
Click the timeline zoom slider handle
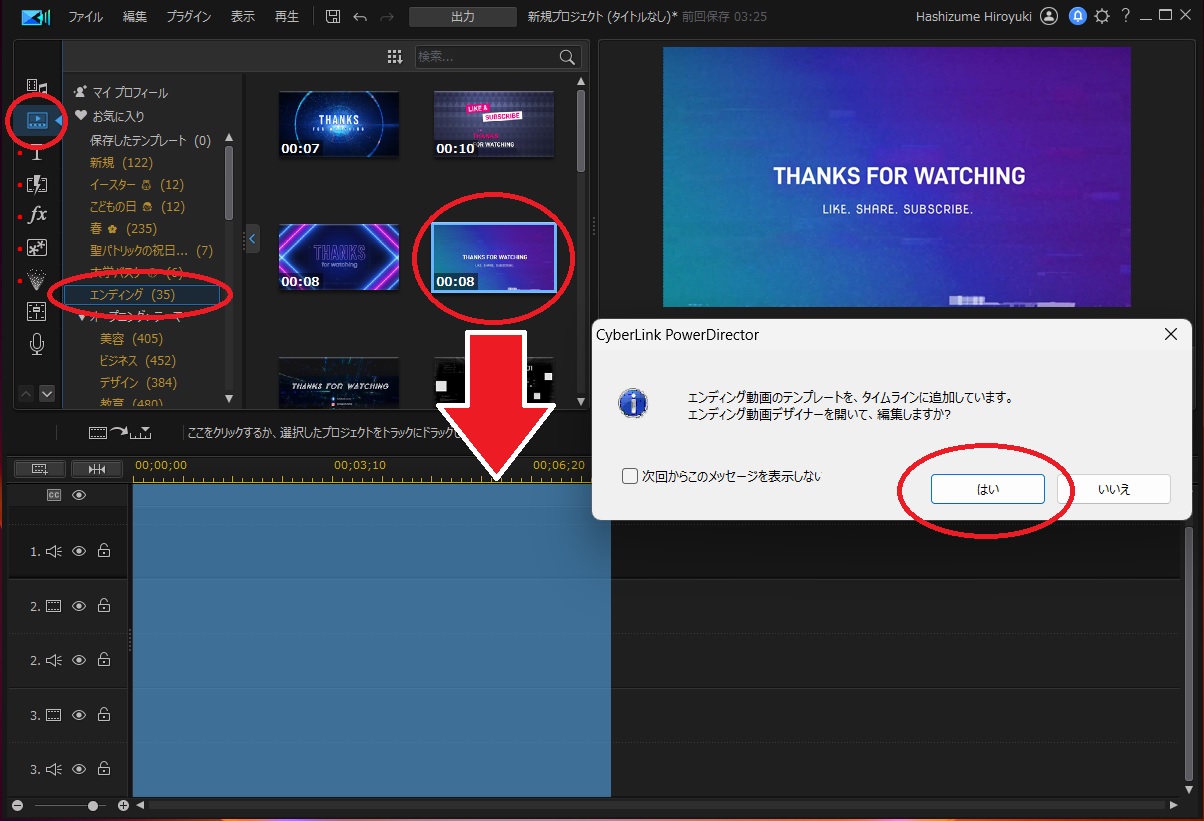pyautogui.click(x=93, y=805)
